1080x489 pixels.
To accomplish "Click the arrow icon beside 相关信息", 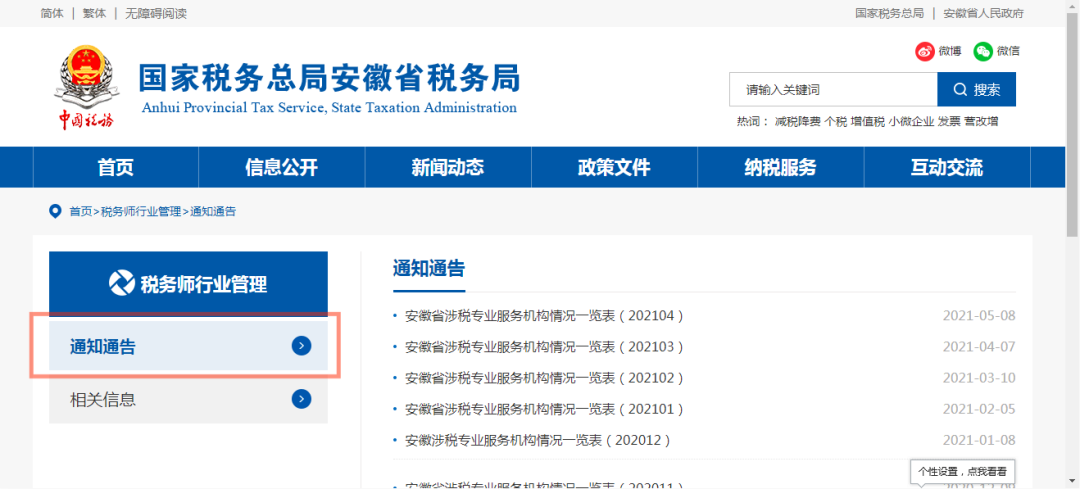I will [301, 399].
